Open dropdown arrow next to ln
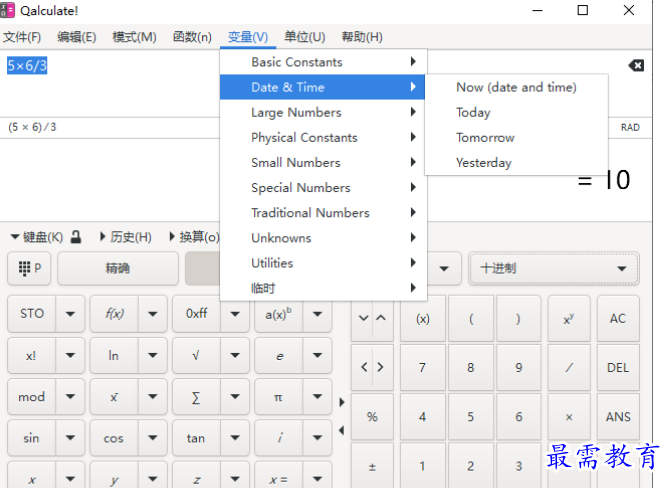This screenshot has height=488, width=668. click(153, 355)
